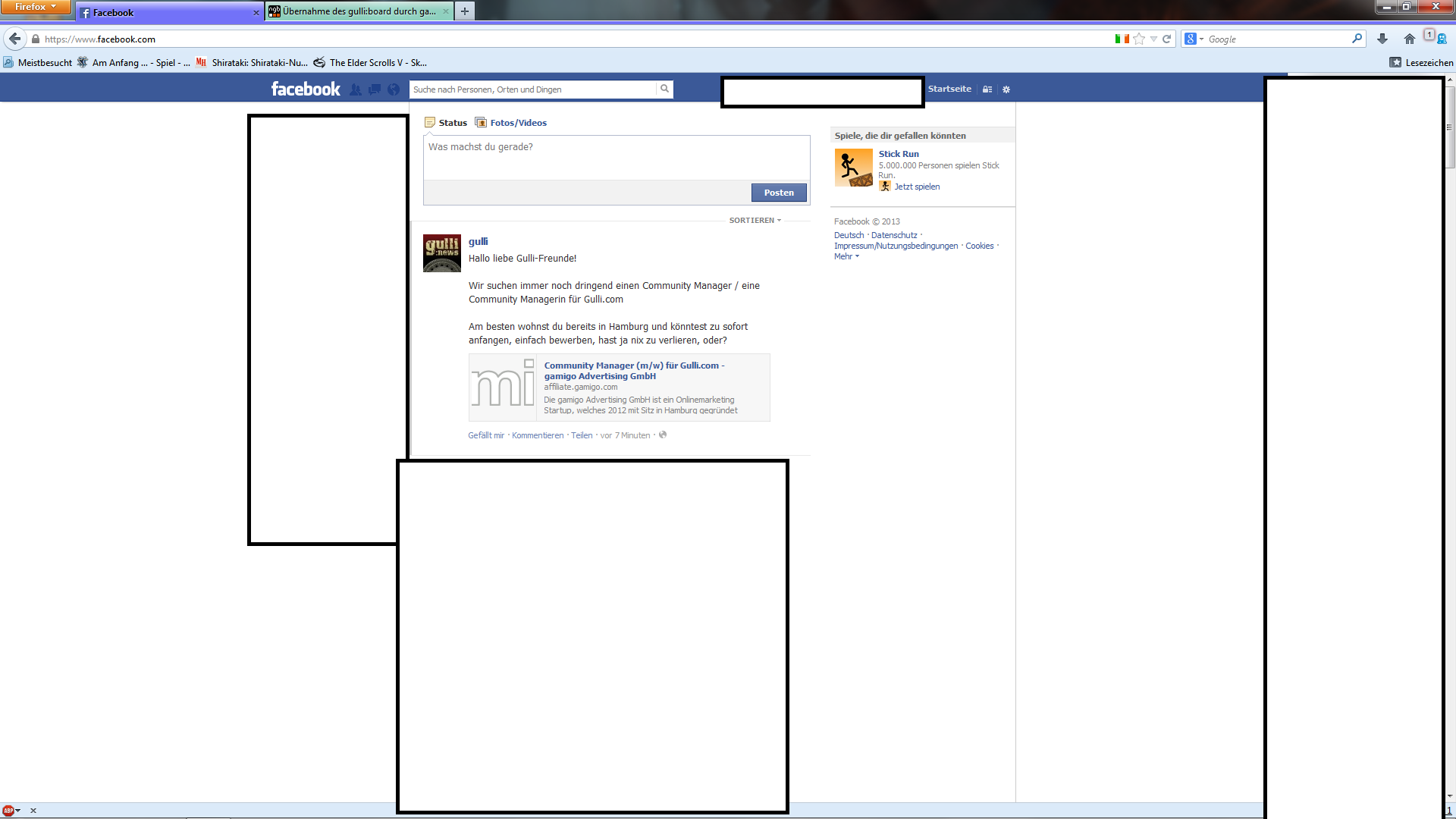Open the Facebook notifications globe icon
Screen dimensions: 1456x819
click(x=394, y=89)
